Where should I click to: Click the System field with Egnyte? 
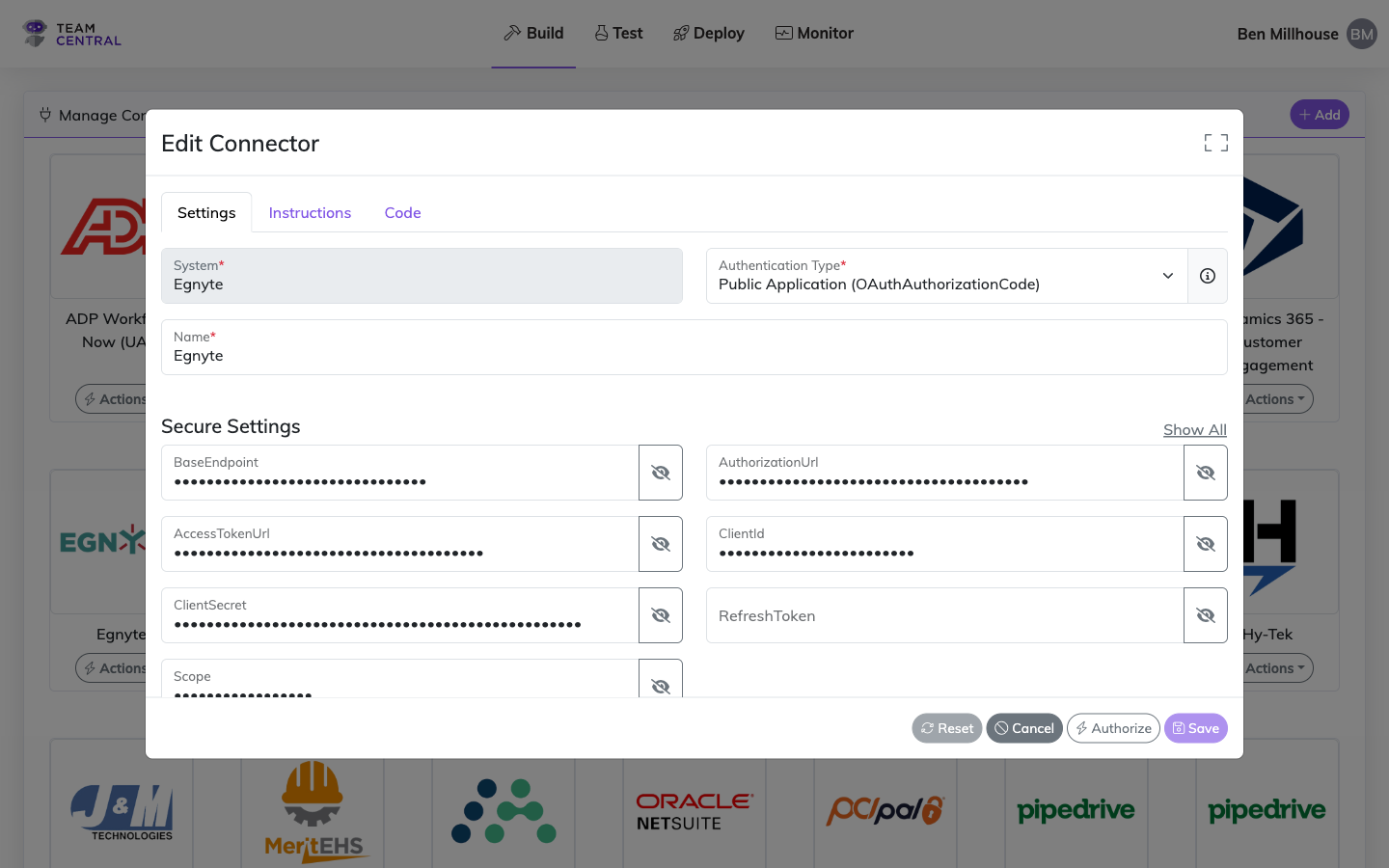point(422,276)
